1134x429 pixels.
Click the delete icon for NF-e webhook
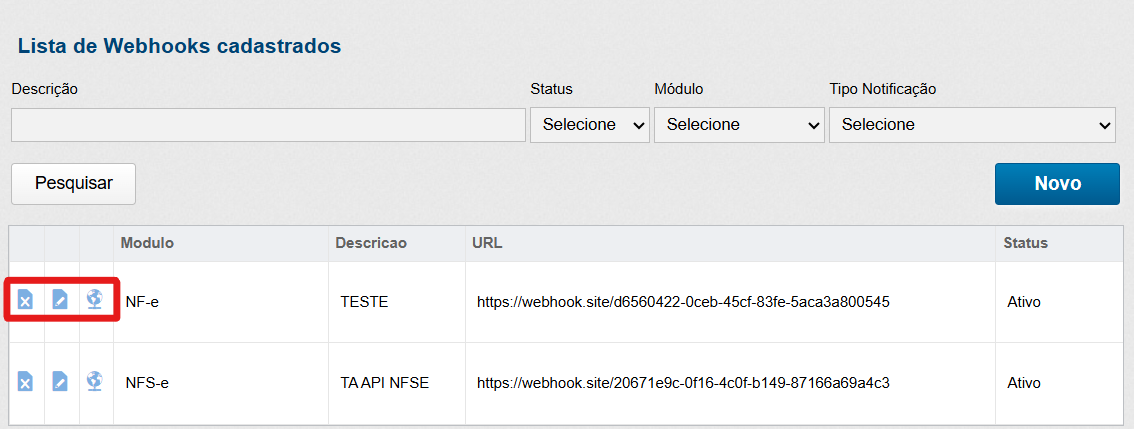click(x=26, y=300)
